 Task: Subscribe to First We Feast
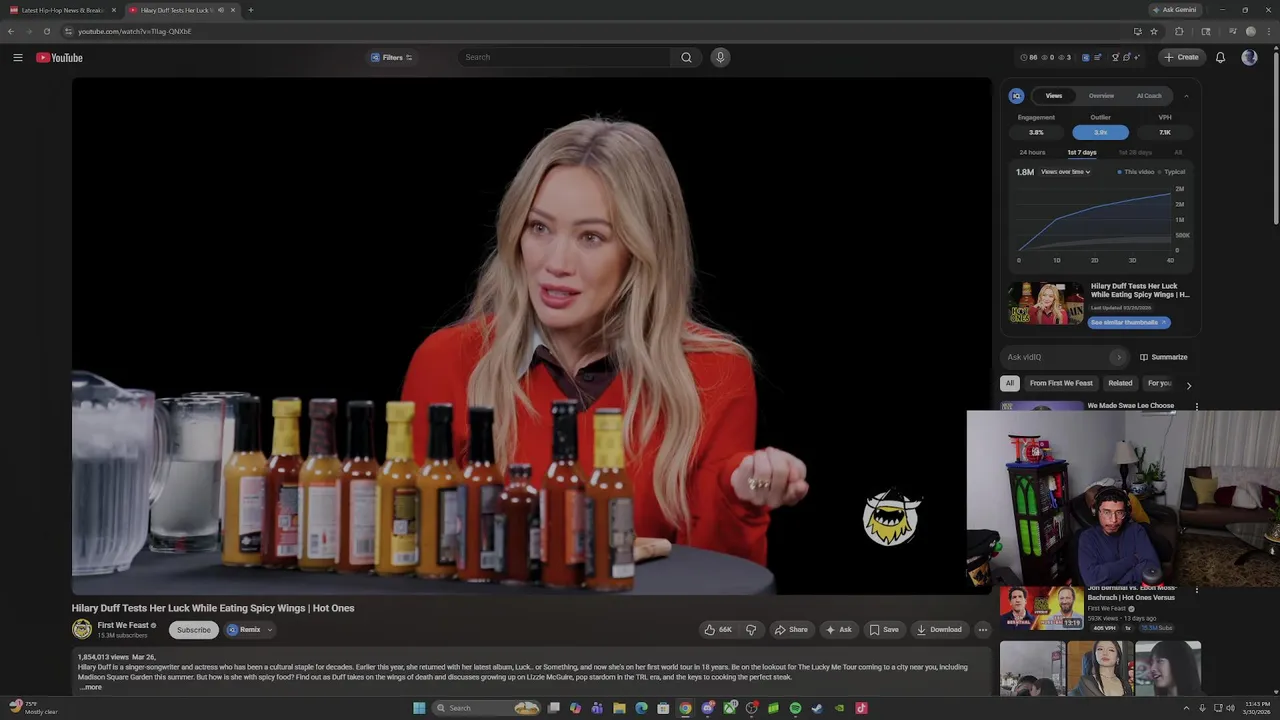click(194, 630)
